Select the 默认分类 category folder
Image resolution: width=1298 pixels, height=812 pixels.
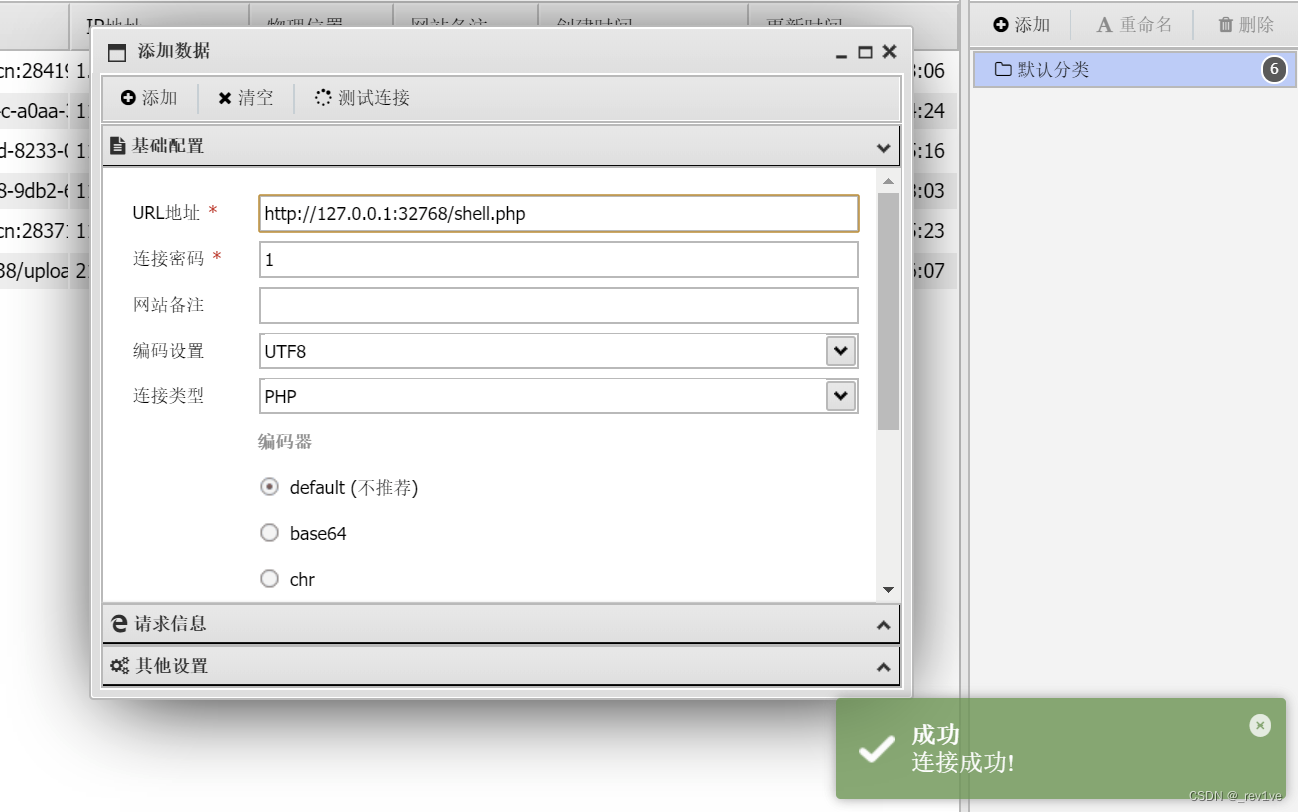[1134, 70]
